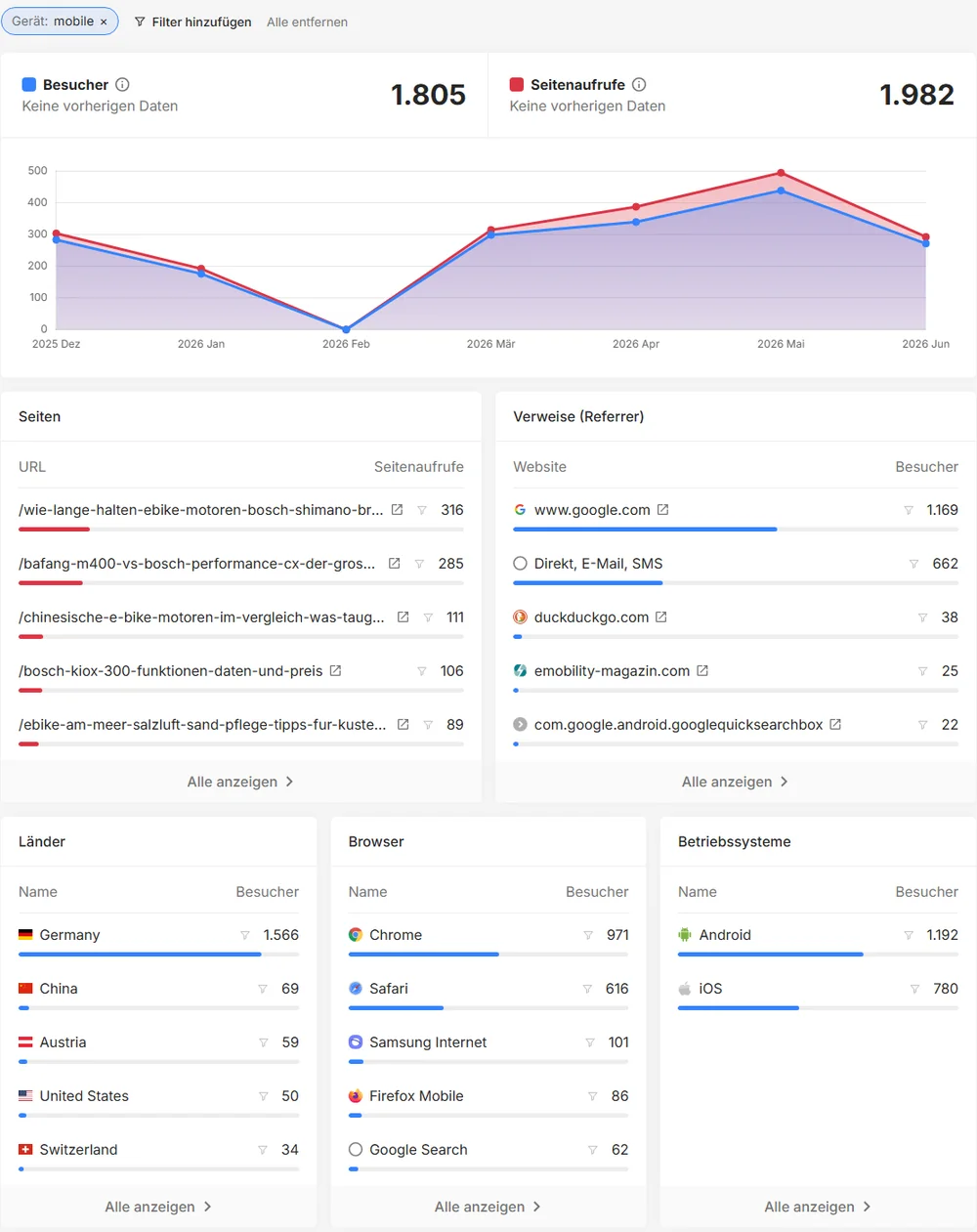Screen dimensions: 977x1232
Task: Click Alle entfernen link
Action: [307, 21]
